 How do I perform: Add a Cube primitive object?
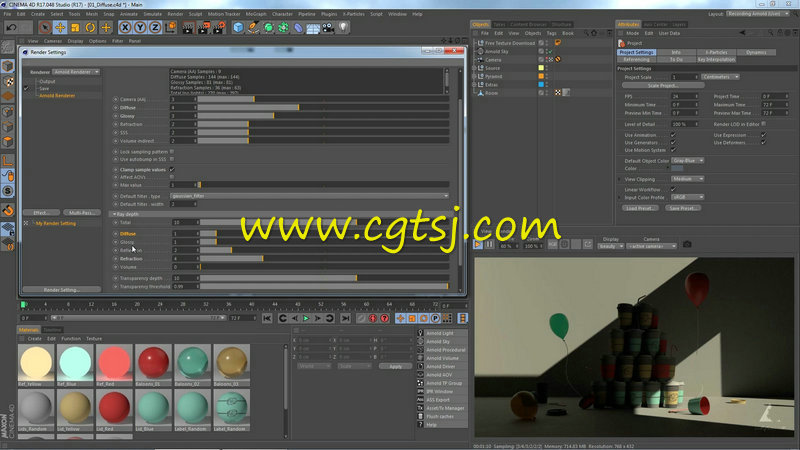coord(238,28)
